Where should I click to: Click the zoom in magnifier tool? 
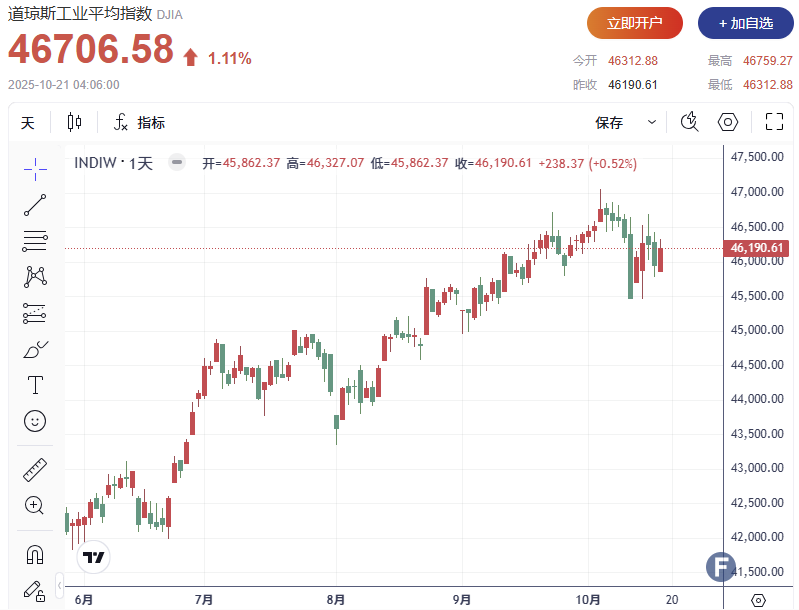coord(35,505)
